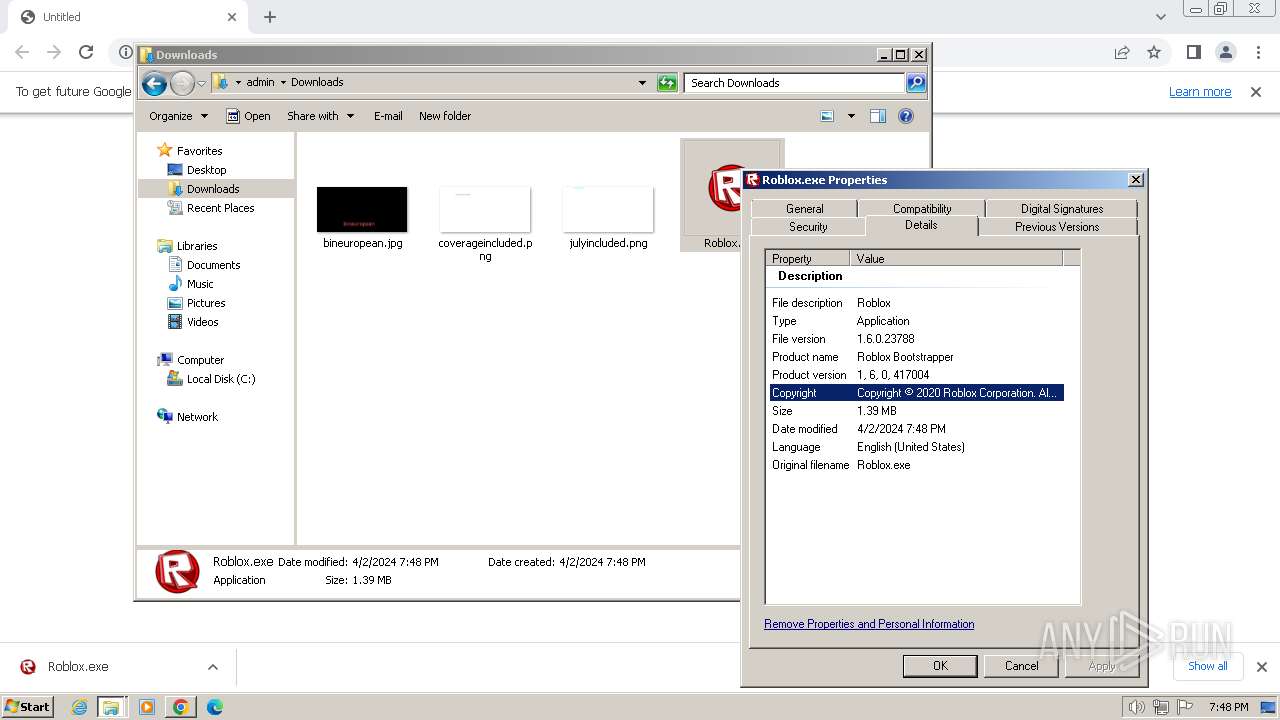
Task: Open the bineuropean.jpg thumbnail
Action: [x=362, y=209]
